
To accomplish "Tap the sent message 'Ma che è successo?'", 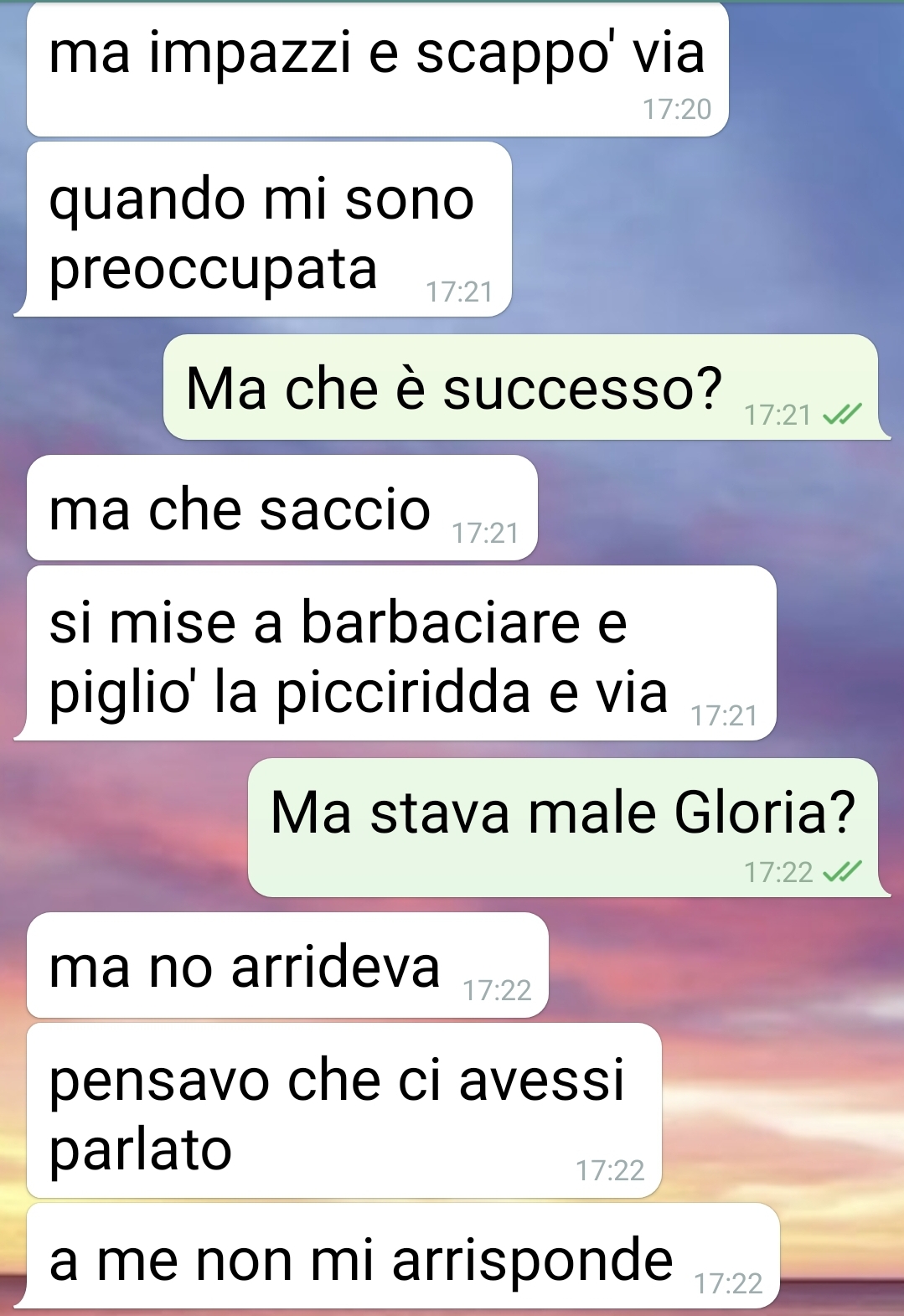I will (x=521, y=387).
